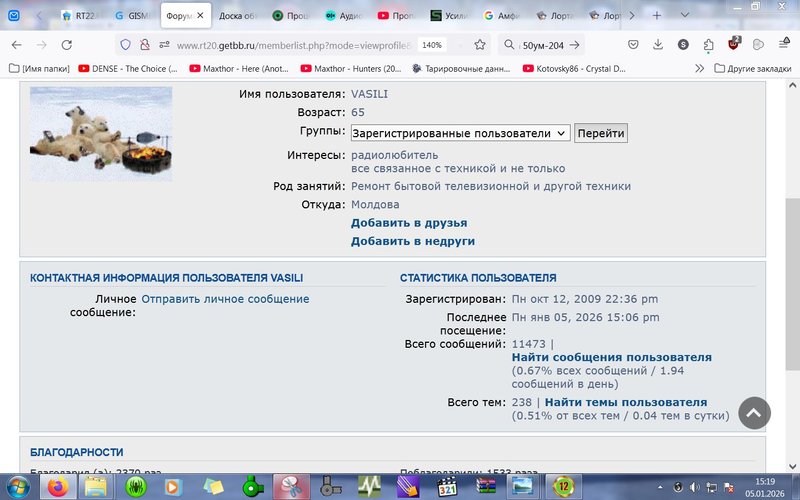Bookmark this page with the star icon
The image size is (800, 500).
click(x=480, y=45)
